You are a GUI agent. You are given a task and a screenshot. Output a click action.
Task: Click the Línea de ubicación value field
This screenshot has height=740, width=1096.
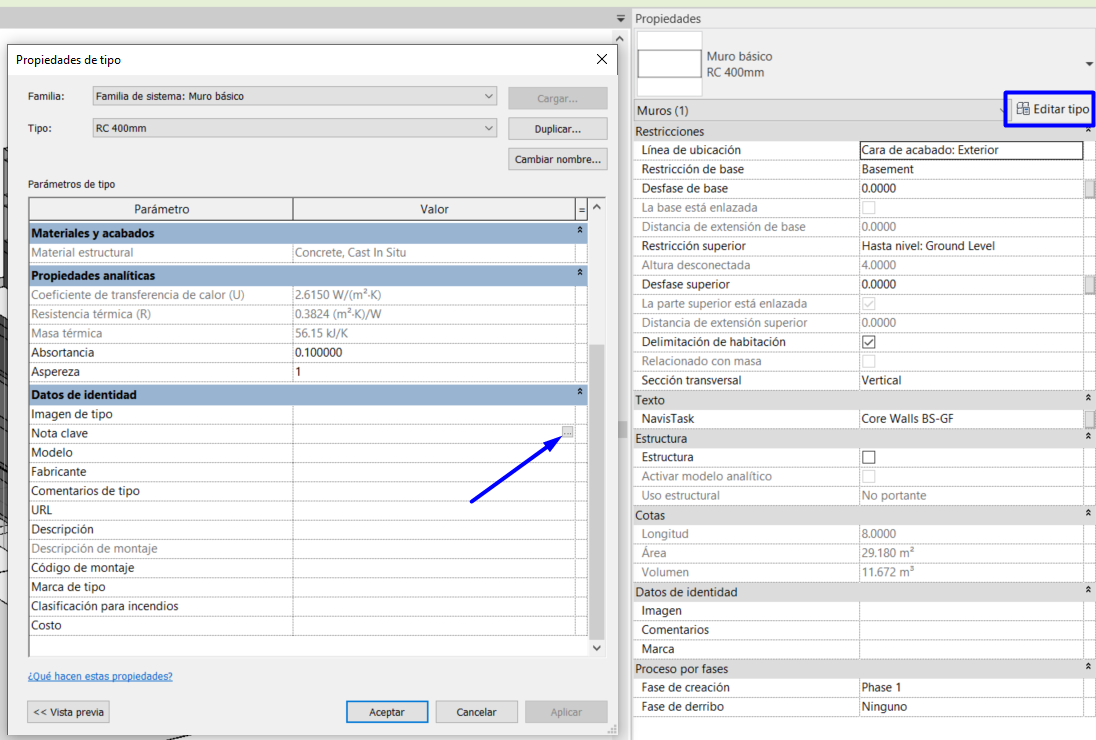pos(971,150)
